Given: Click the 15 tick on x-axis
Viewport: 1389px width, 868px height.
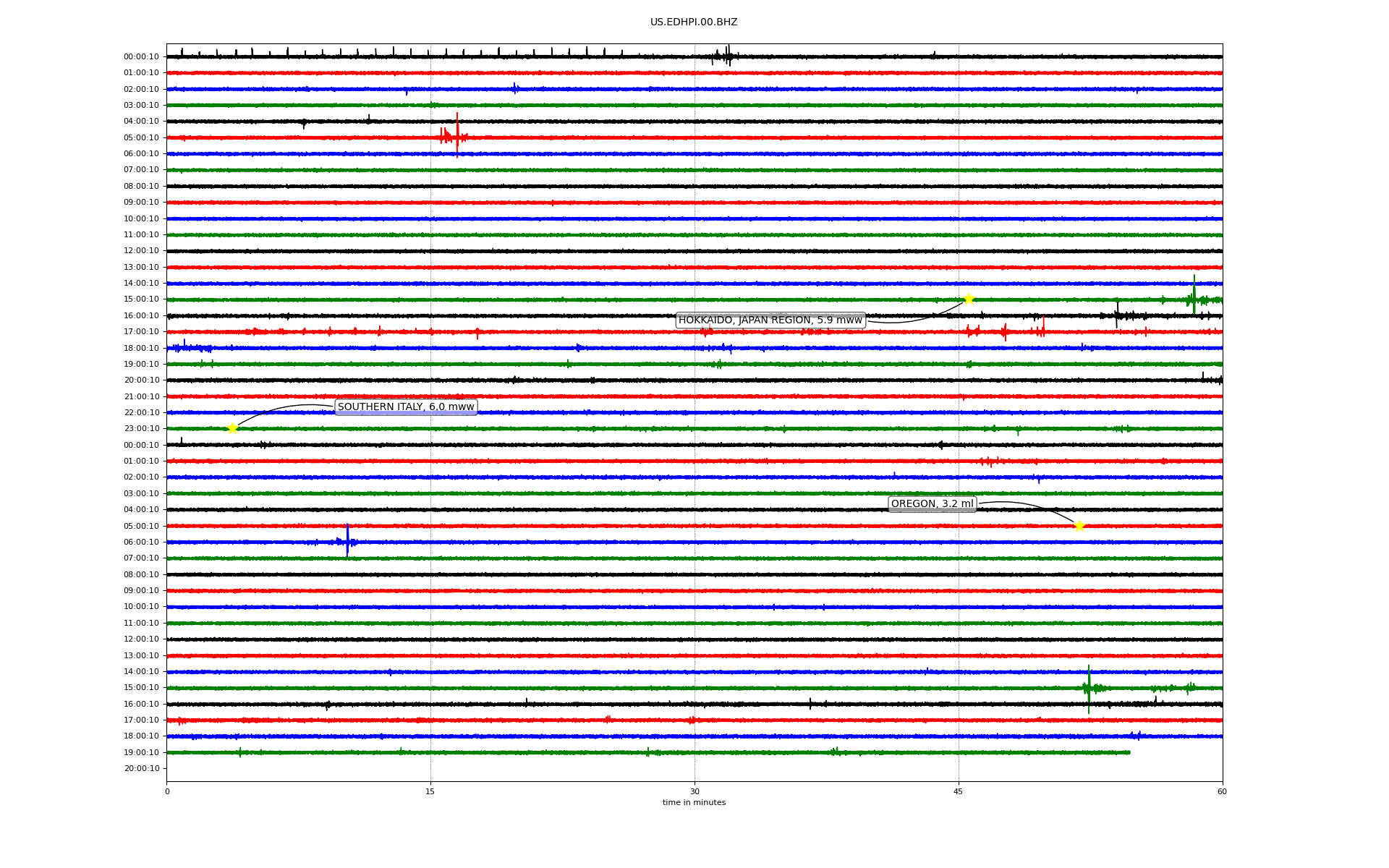Looking at the screenshot, I should coord(430,791).
